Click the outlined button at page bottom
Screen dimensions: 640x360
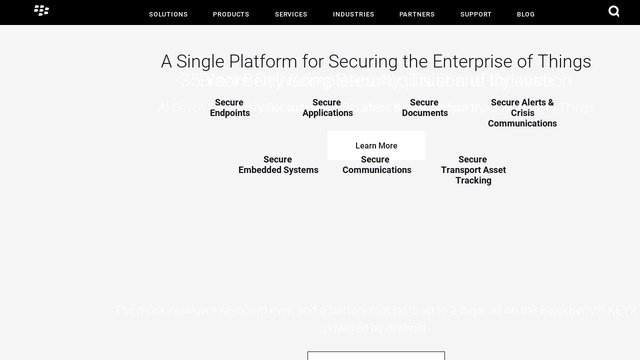tap(376, 356)
